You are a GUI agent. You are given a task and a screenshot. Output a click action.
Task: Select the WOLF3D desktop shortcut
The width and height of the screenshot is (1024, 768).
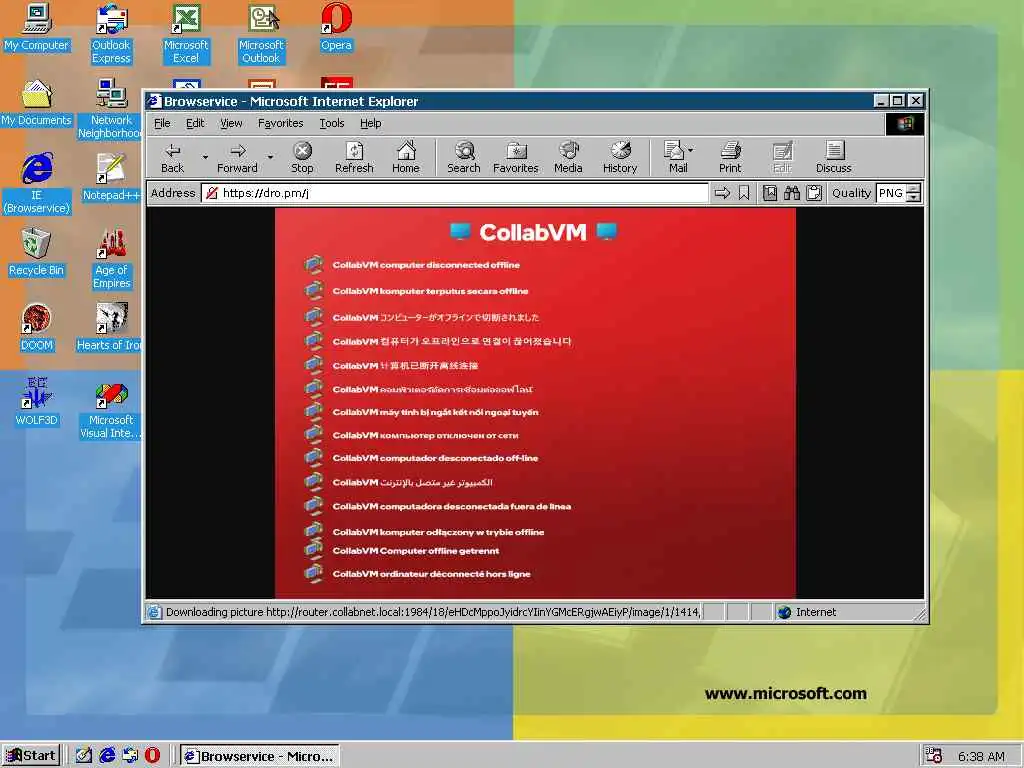(37, 402)
